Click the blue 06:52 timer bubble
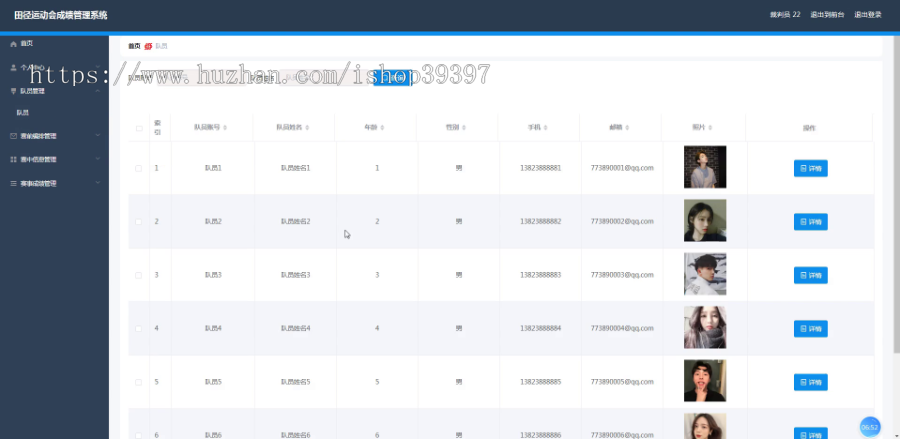 click(870, 427)
